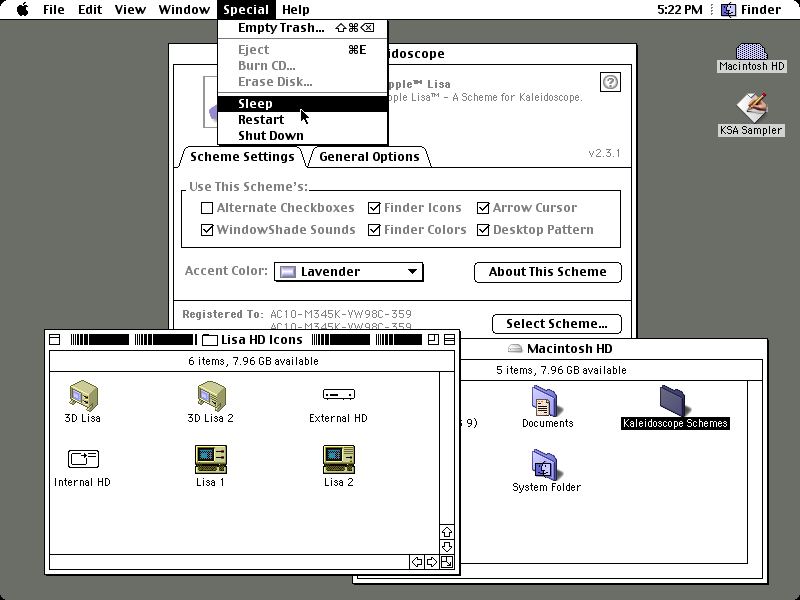Choose Restart from Special menu
This screenshot has height=600, width=800.
click(x=303, y=119)
